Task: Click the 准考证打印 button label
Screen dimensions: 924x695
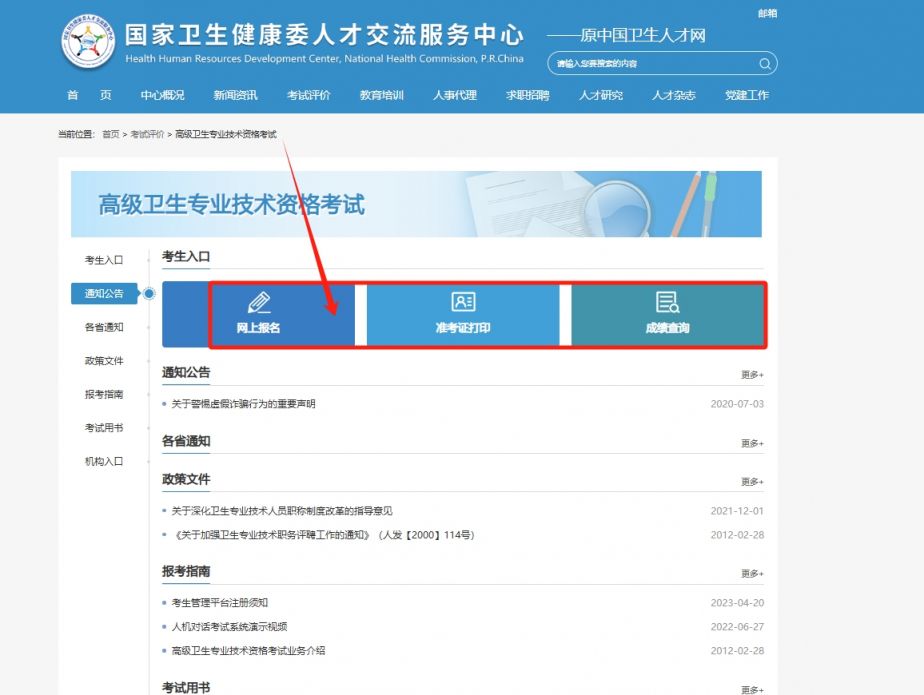Action: click(463, 328)
